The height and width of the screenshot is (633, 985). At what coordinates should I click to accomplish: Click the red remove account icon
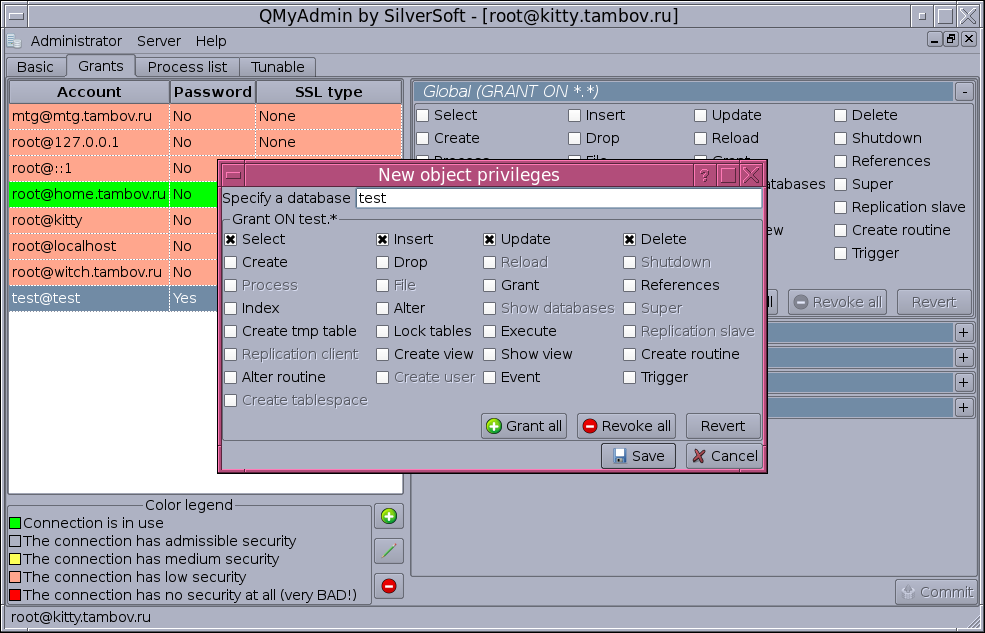pos(389,585)
